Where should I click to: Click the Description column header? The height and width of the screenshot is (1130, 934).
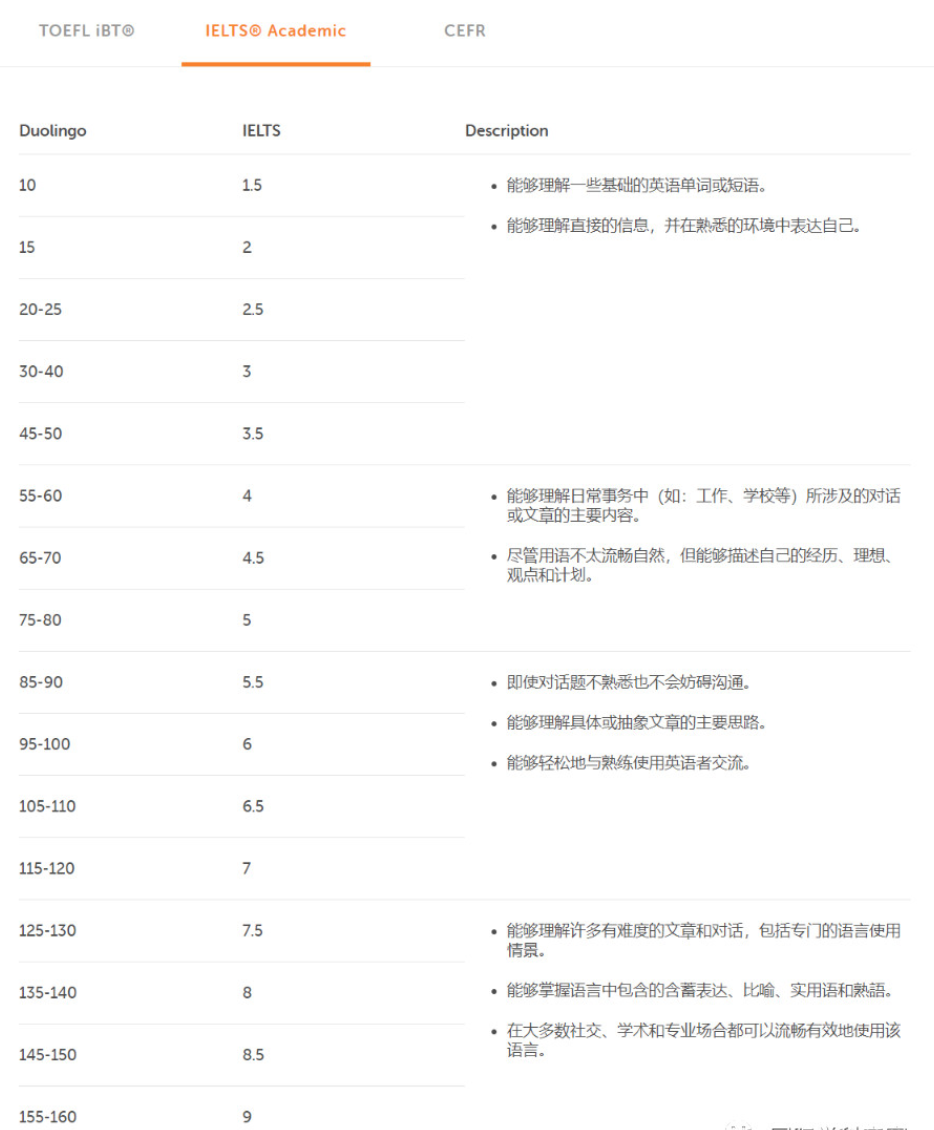[x=506, y=131]
